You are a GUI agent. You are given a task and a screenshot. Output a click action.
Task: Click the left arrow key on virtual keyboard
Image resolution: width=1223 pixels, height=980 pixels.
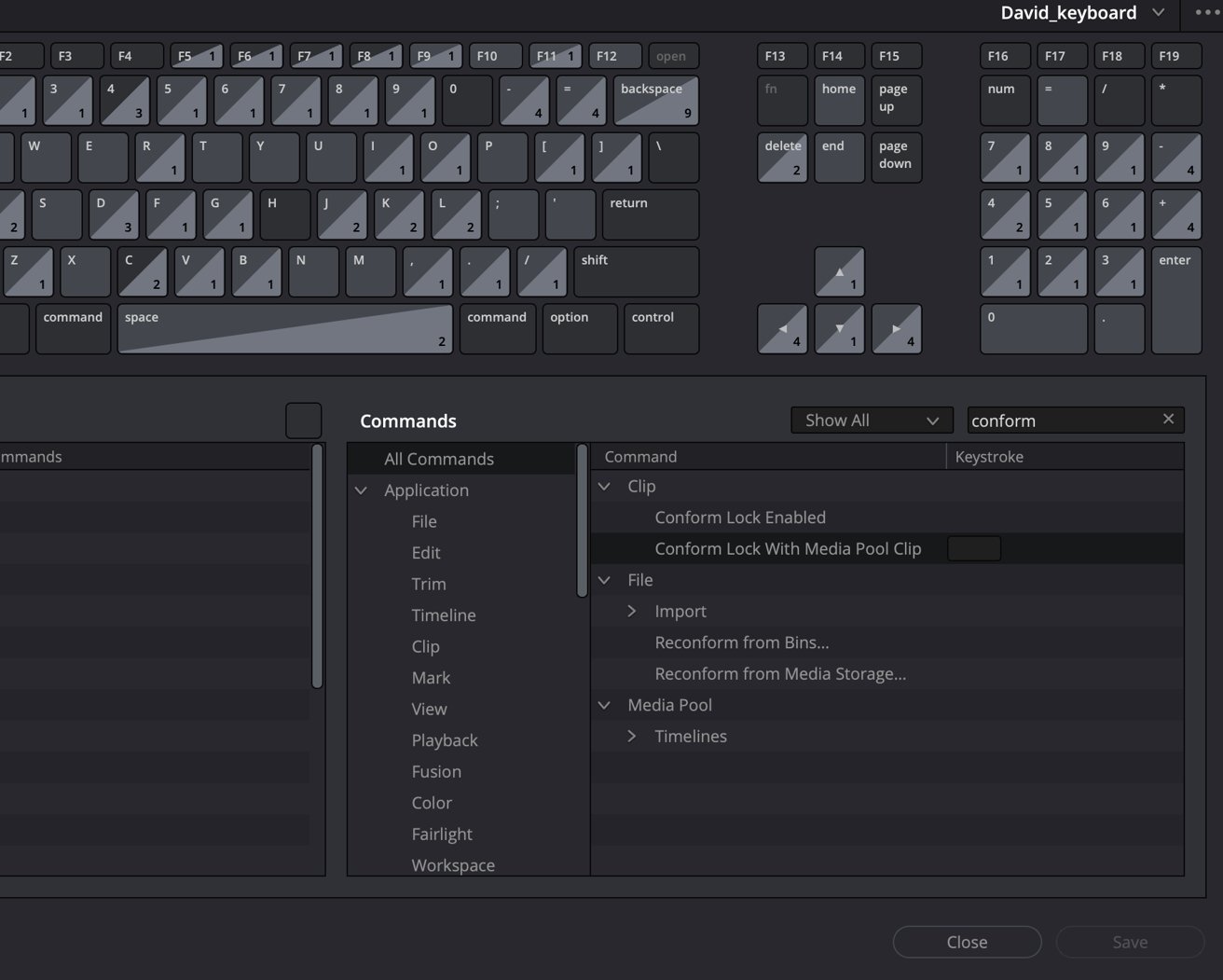[x=782, y=329]
